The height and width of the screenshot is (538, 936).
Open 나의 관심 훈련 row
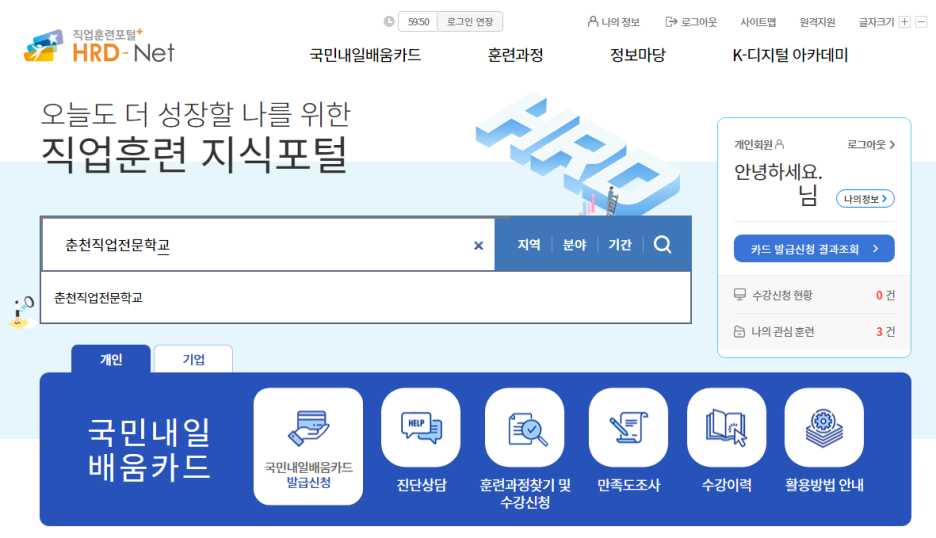tap(814, 331)
